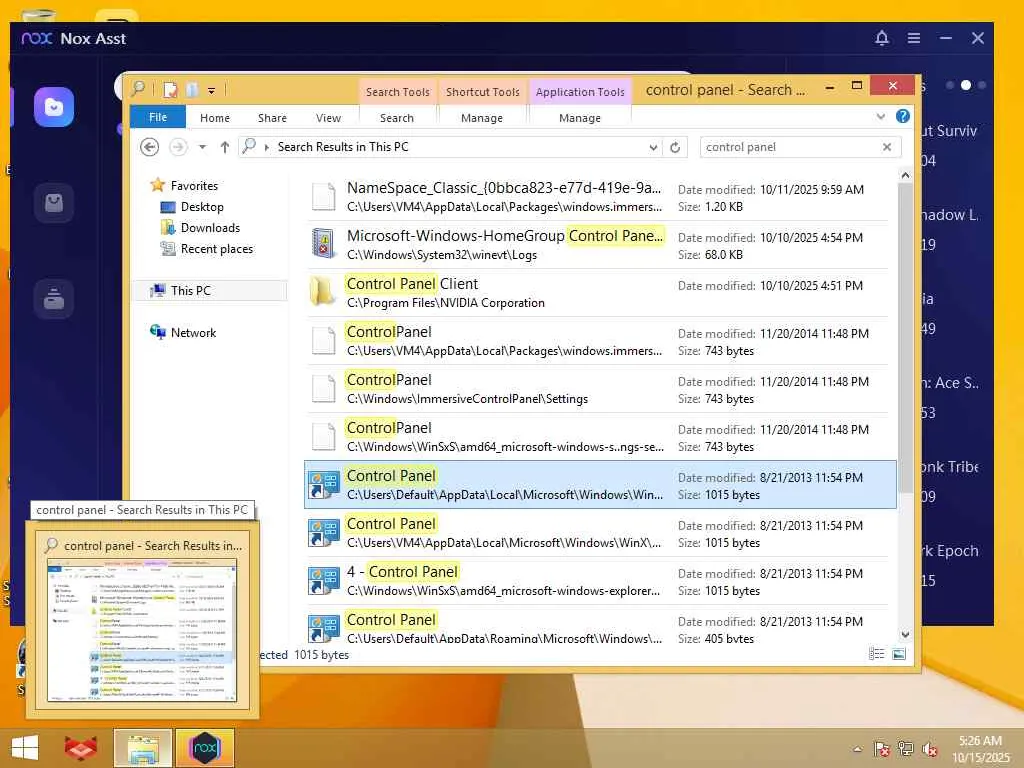Open Manage tab under Application Tools
Viewport: 1024px width, 768px height.
coord(580,118)
